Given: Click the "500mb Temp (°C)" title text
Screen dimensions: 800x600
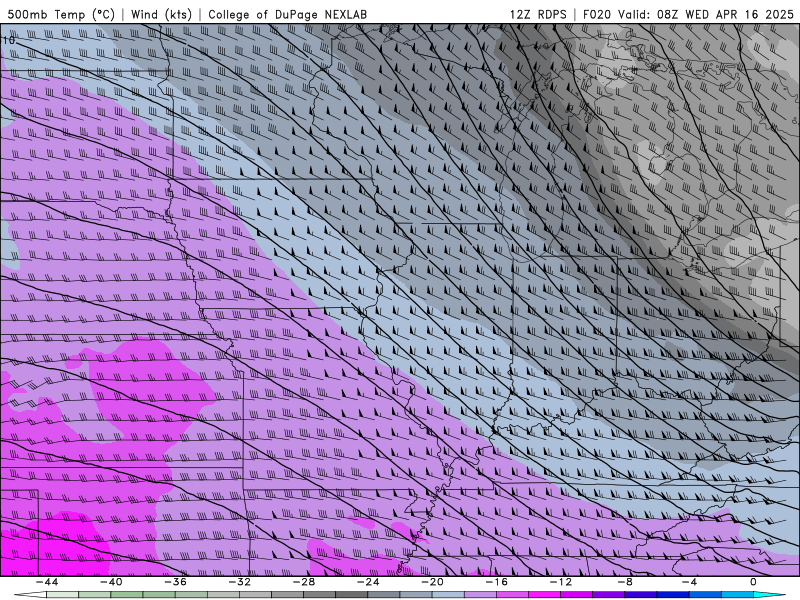Looking at the screenshot, I should pyautogui.click(x=61, y=14).
